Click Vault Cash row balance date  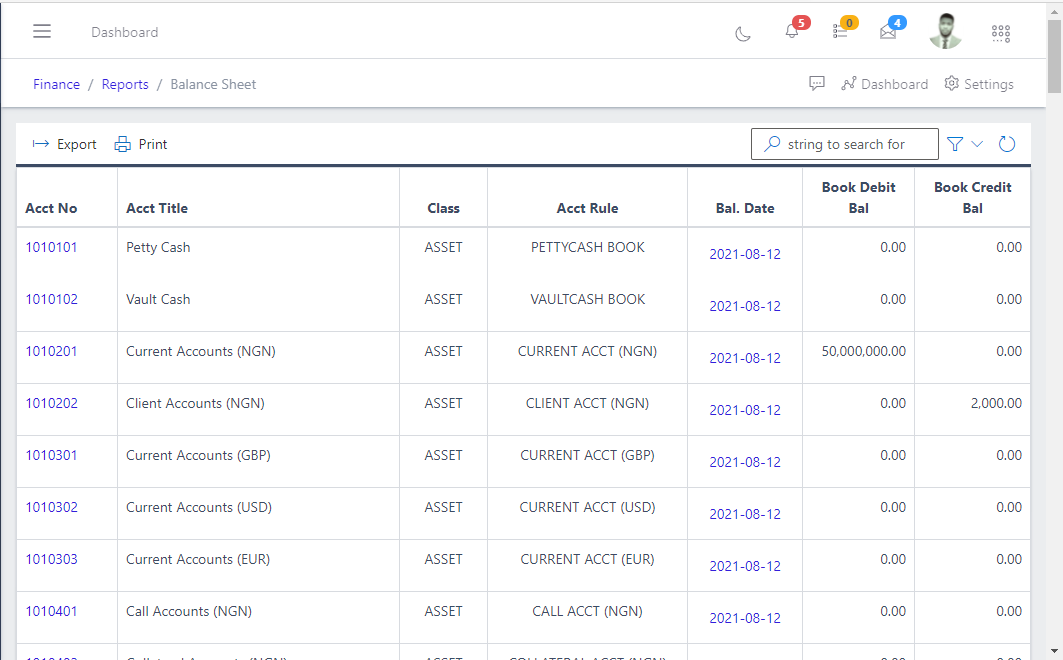point(745,306)
